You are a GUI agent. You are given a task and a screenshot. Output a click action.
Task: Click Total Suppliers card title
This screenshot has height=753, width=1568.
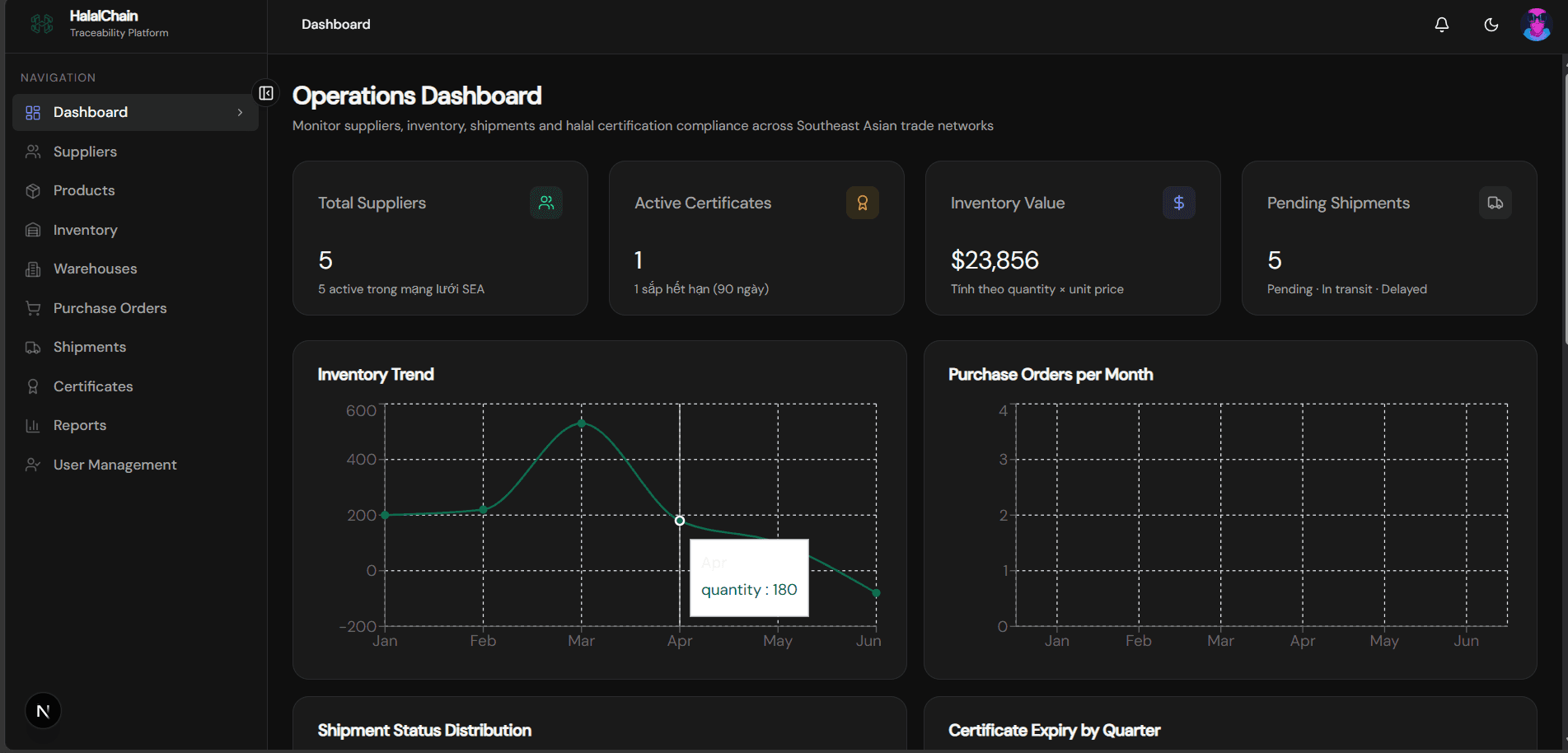tap(372, 203)
